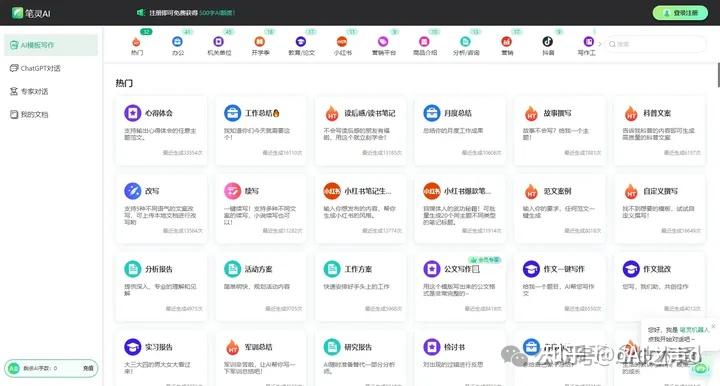This screenshot has height=386, width=720.
Task: Open the 工作方案 document icon
Action: coord(332,269)
